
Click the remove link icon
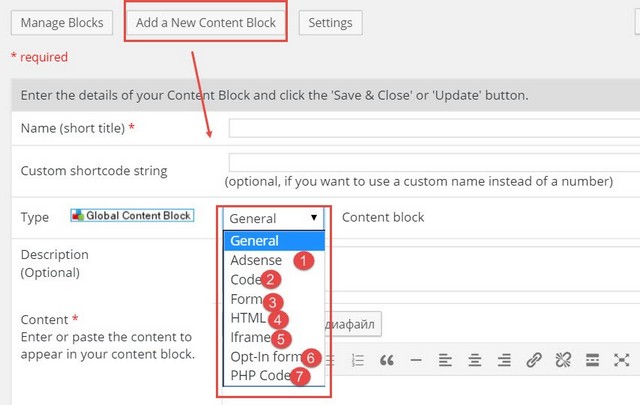563,360
